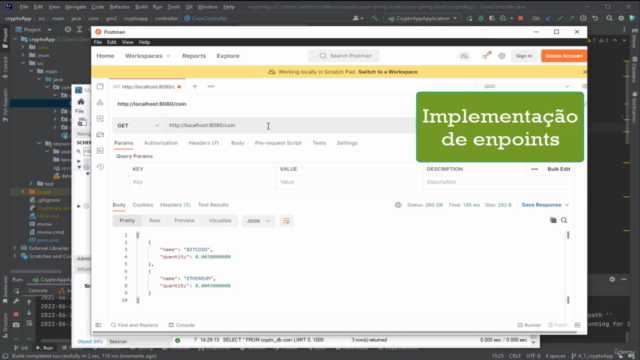Open tab options ellipsis next to plus
Viewport: 640px width, 360px height.
211,87
